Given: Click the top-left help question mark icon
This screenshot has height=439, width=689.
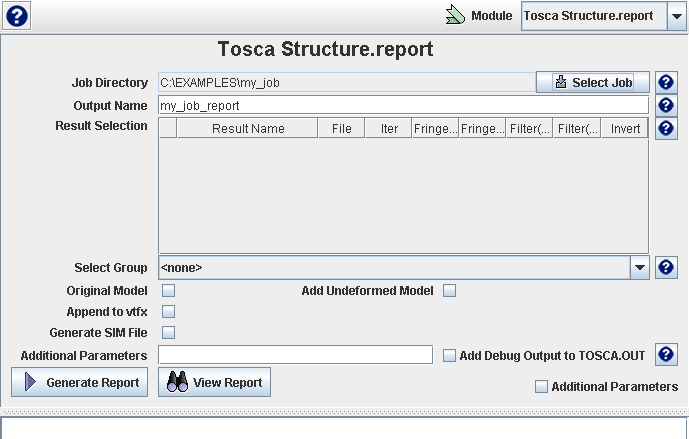Looking at the screenshot, I should (x=17, y=16).
